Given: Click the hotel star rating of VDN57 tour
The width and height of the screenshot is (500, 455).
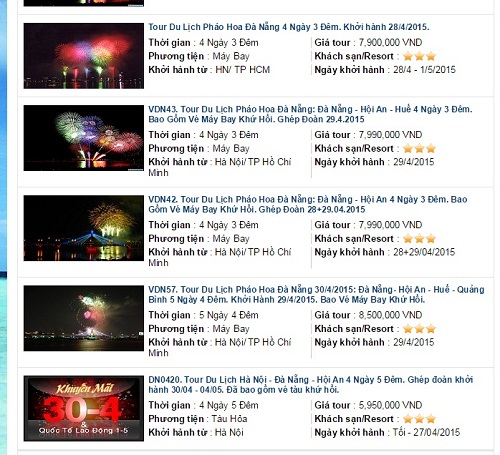Looking at the screenshot, I should 419,329.
